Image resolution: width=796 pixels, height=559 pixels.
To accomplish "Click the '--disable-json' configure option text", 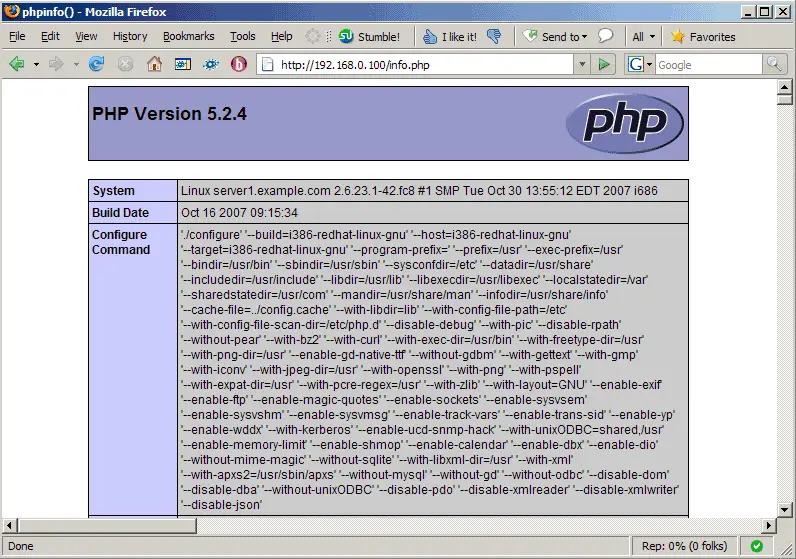I will tap(221, 505).
